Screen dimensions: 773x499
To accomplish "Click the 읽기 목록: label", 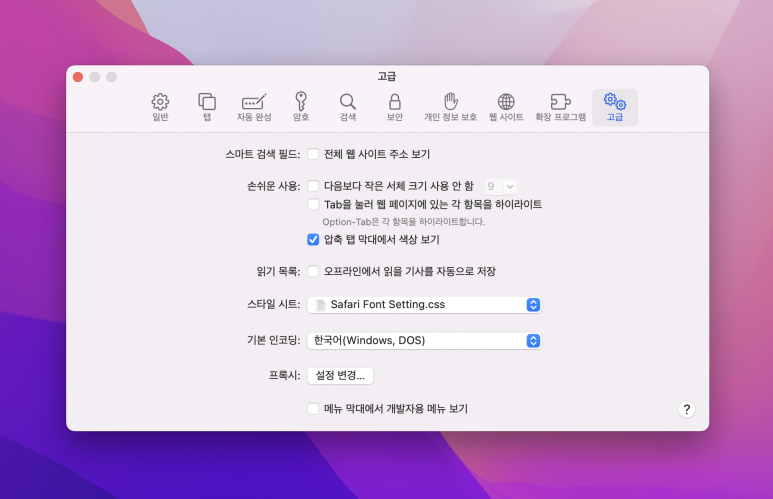I will (279, 271).
